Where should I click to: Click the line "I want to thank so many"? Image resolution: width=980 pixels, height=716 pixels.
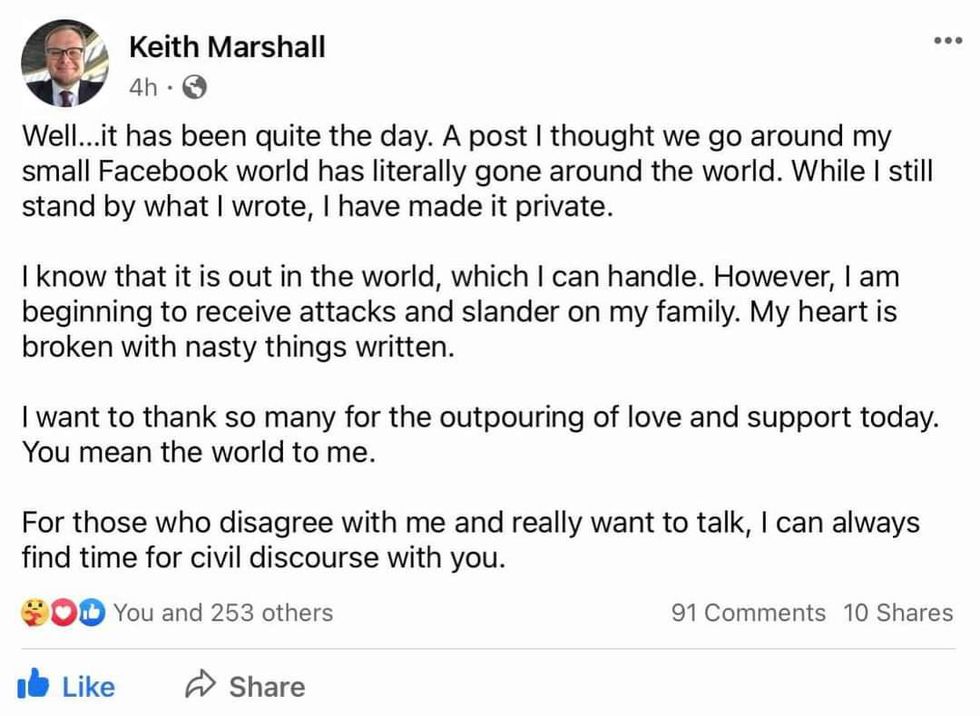click(480, 415)
